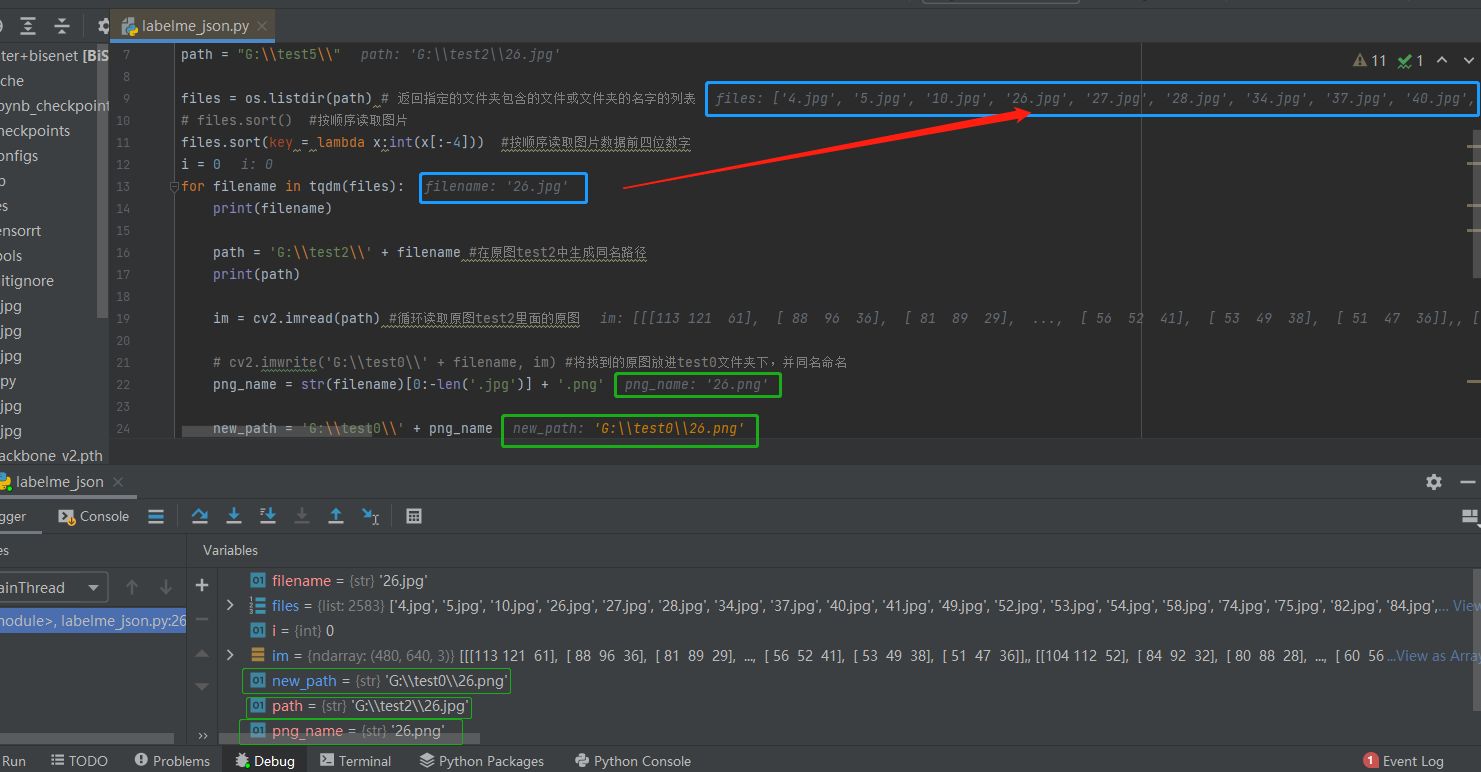
Task: Click the Expand All icon in project toolbar
Action: pyautogui.click(x=28, y=26)
